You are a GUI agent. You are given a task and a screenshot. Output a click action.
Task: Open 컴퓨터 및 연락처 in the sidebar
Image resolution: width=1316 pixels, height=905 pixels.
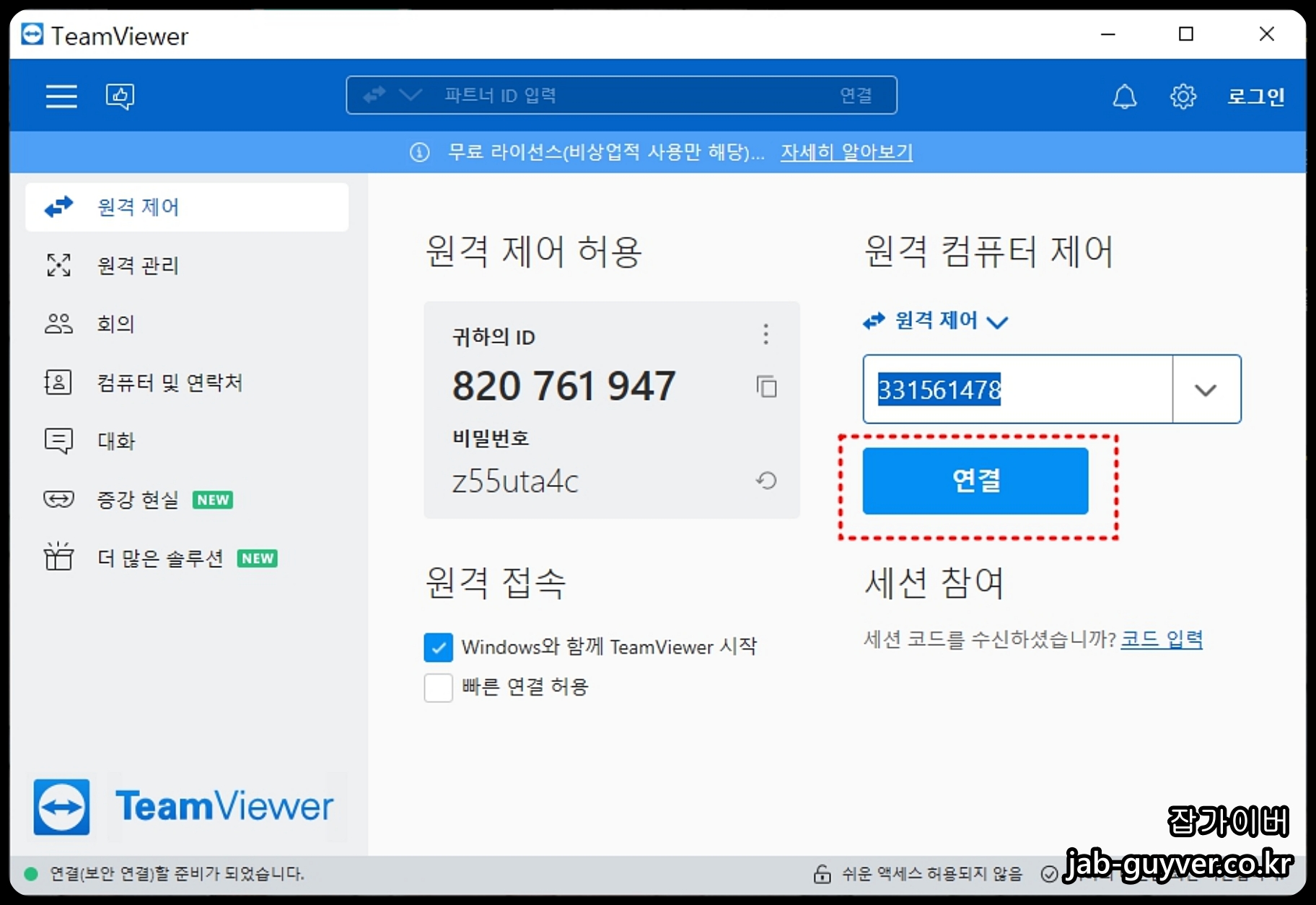pos(187,382)
